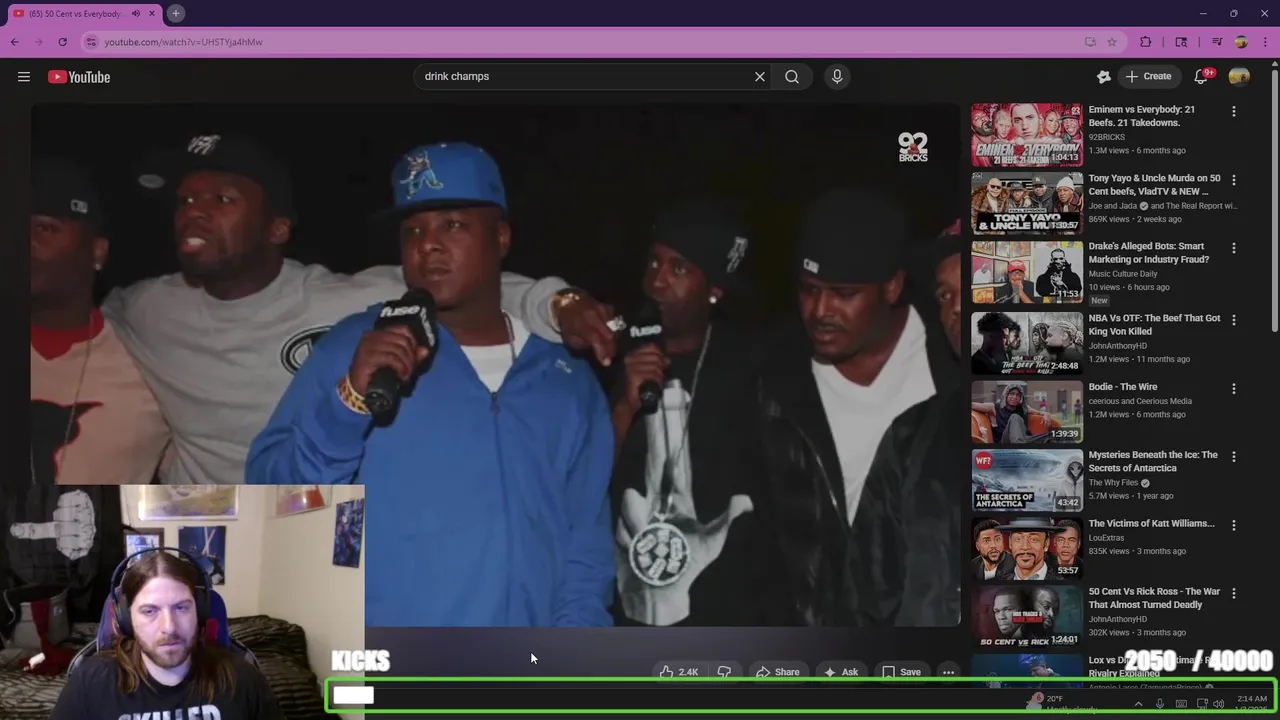Go back with browser back arrow
Screen dimensions: 1280x720
14,42
